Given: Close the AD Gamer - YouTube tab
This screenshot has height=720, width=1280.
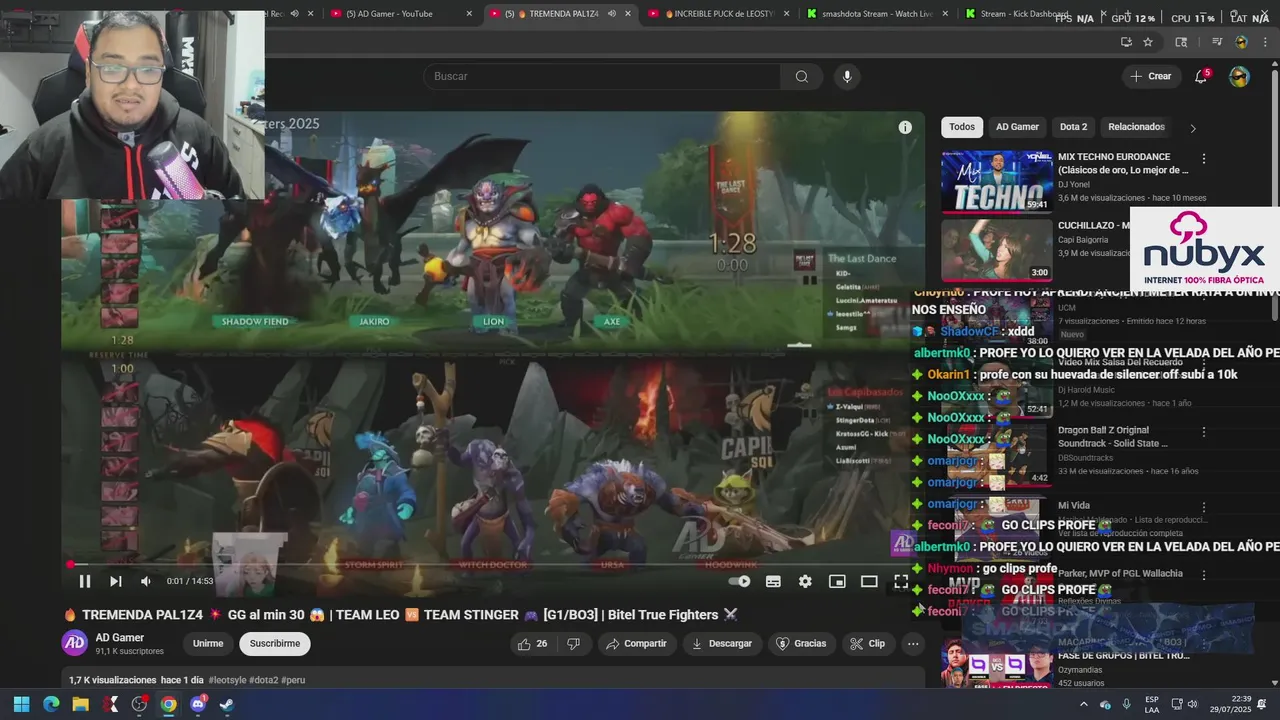Looking at the screenshot, I should click(469, 14).
